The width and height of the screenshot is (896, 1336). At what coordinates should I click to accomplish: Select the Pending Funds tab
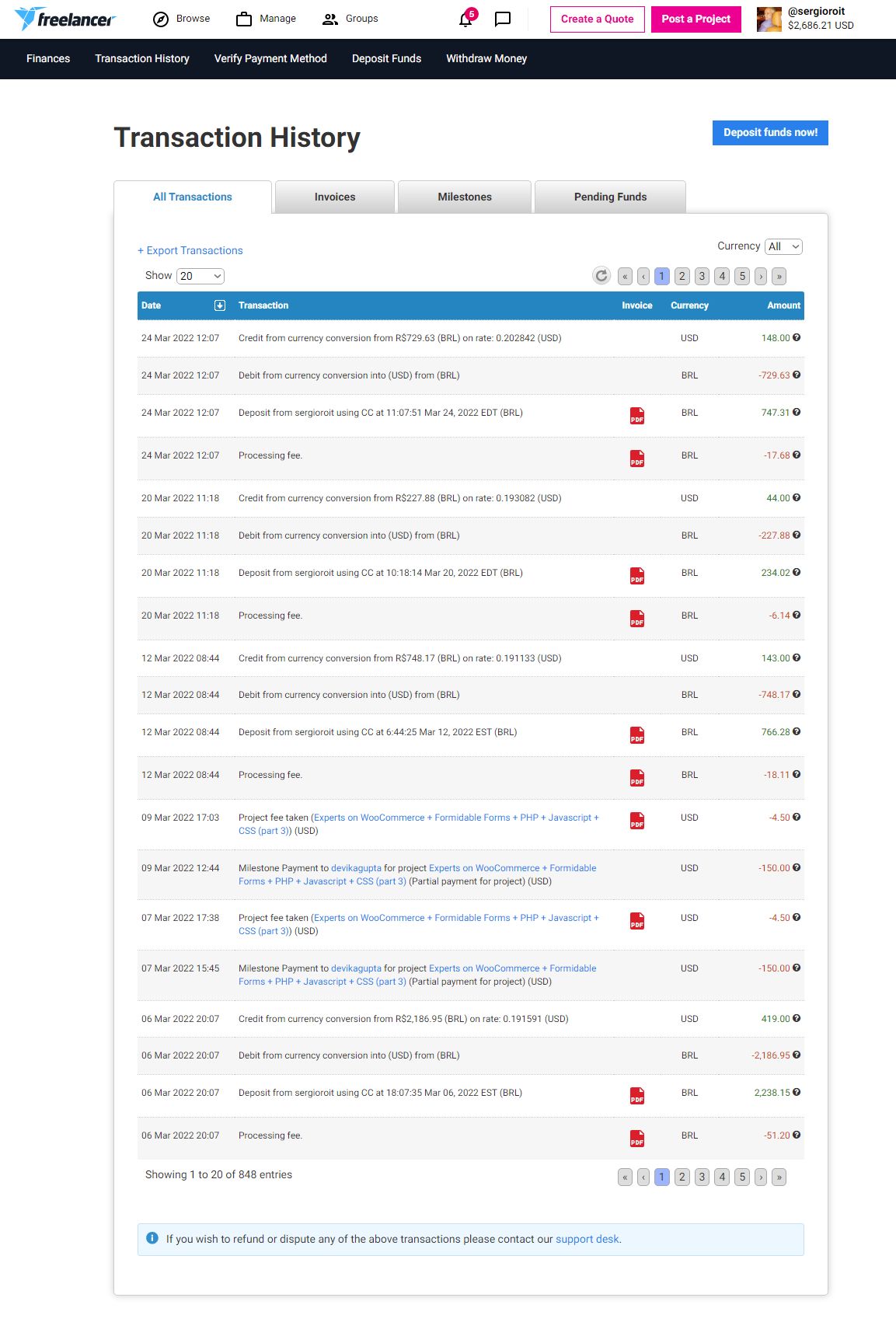[610, 197]
